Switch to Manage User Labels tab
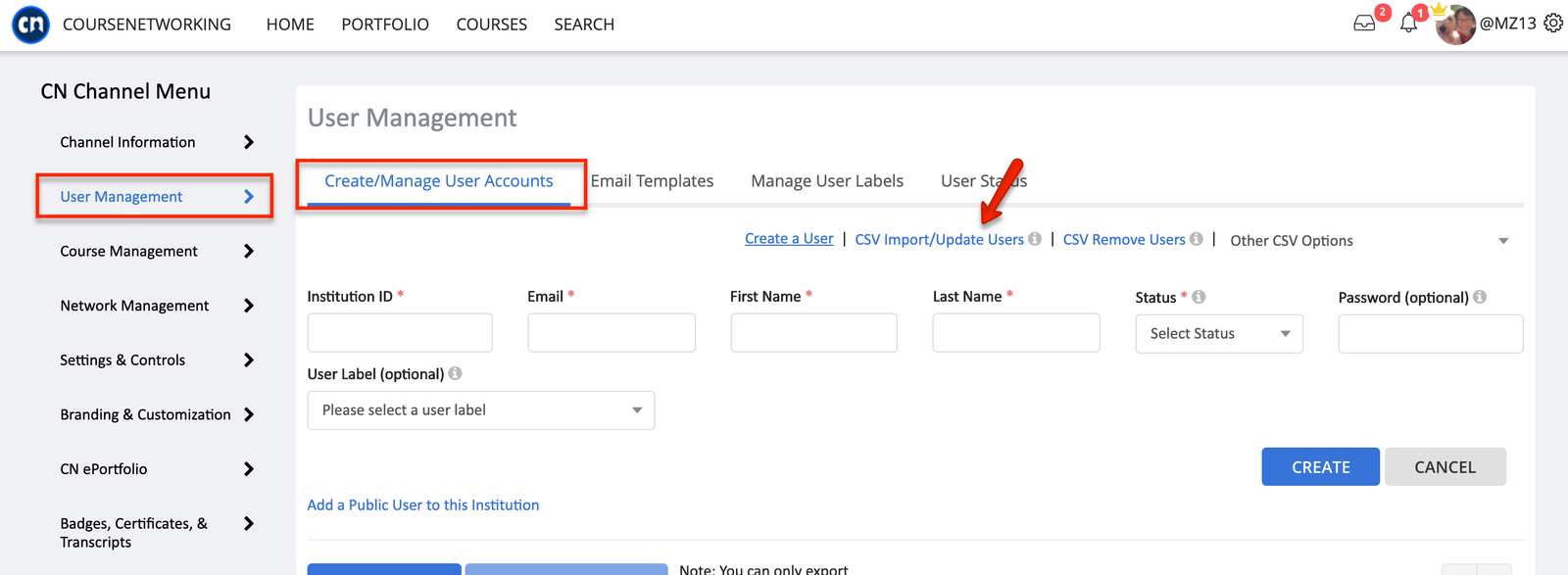 [827, 181]
